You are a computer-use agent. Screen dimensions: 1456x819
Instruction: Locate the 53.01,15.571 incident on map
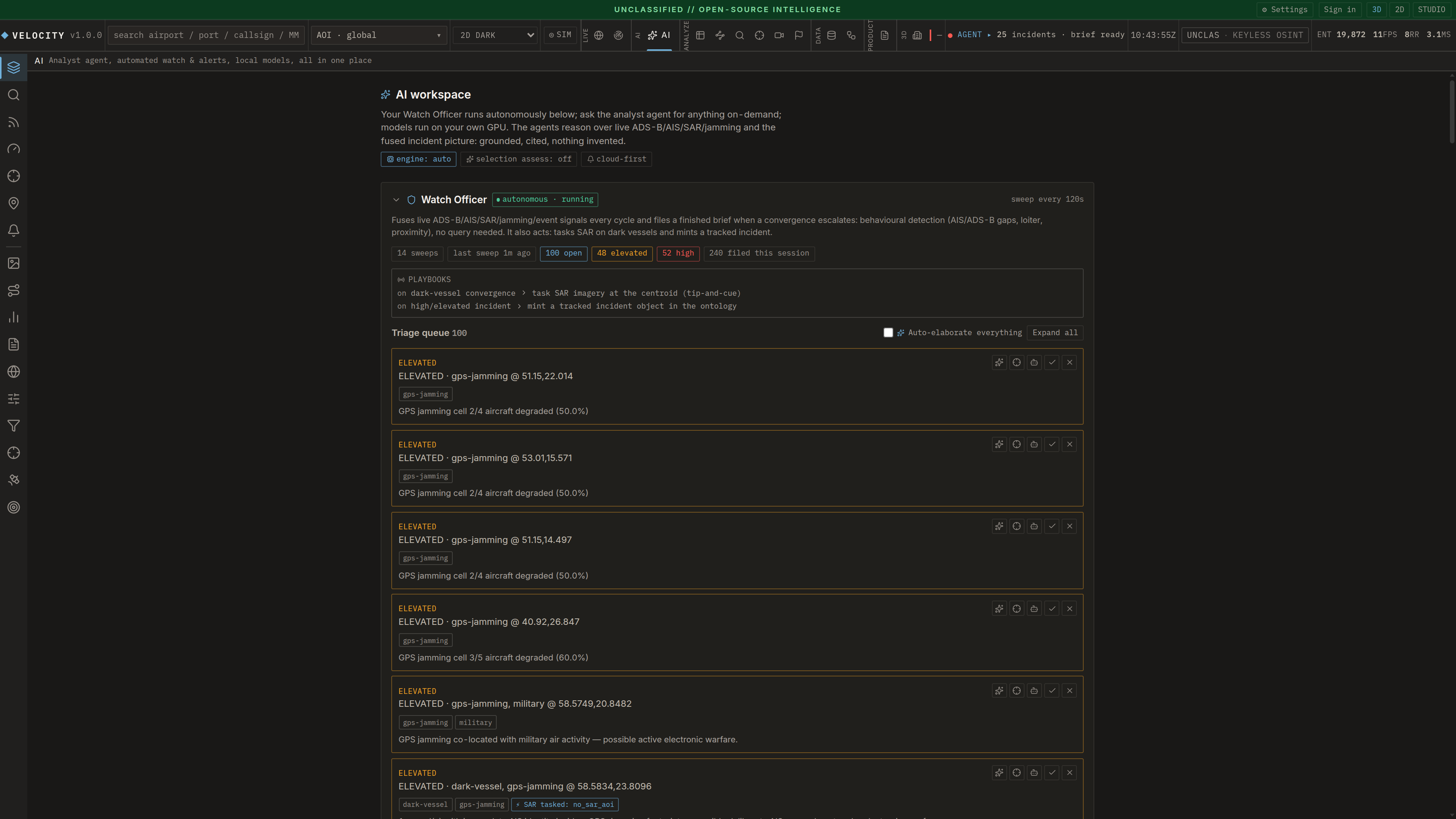click(1017, 445)
